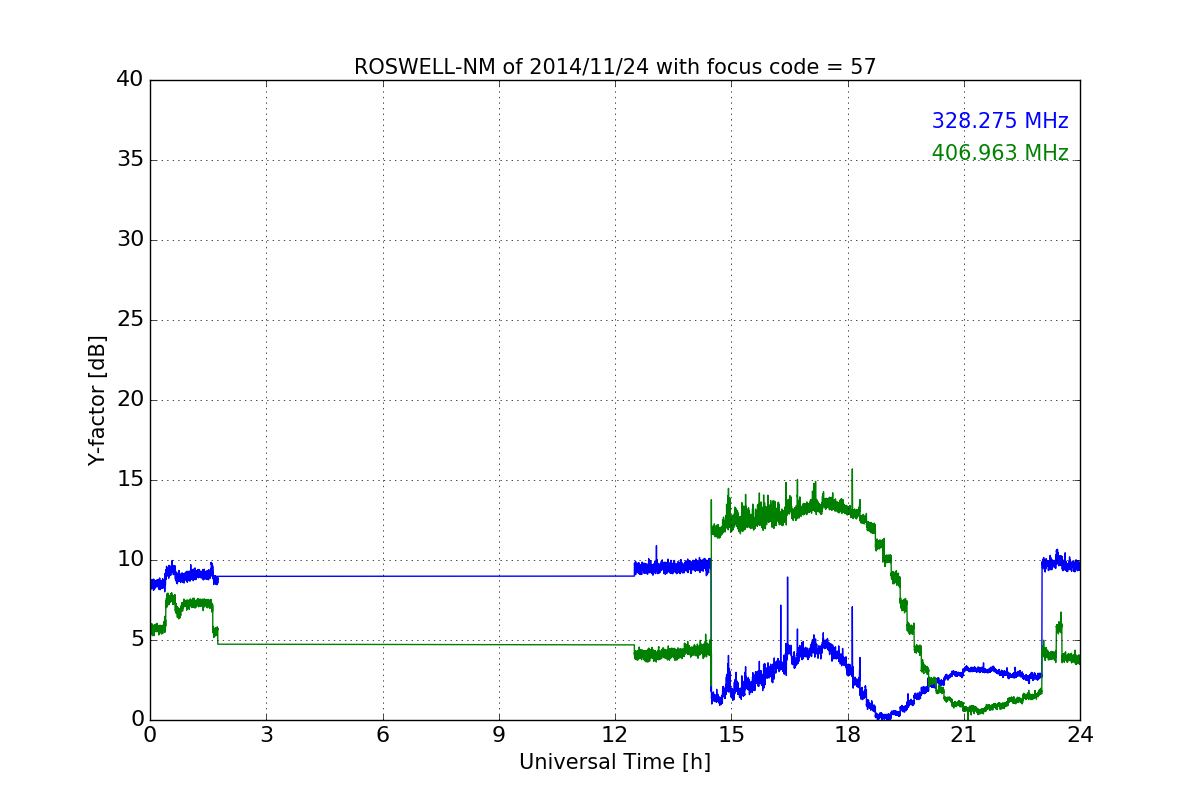Click y-axis tick label '40'
The height and width of the screenshot is (800, 1200).
[130, 80]
